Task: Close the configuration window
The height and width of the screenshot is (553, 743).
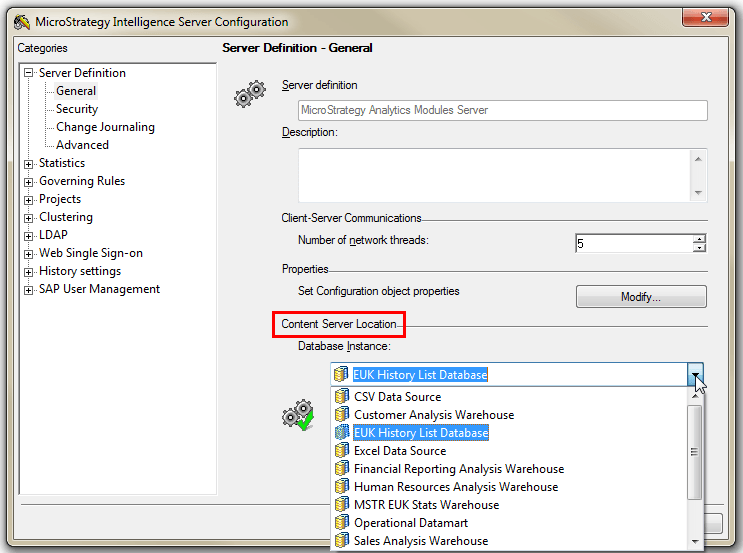Action: click(705, 18)
